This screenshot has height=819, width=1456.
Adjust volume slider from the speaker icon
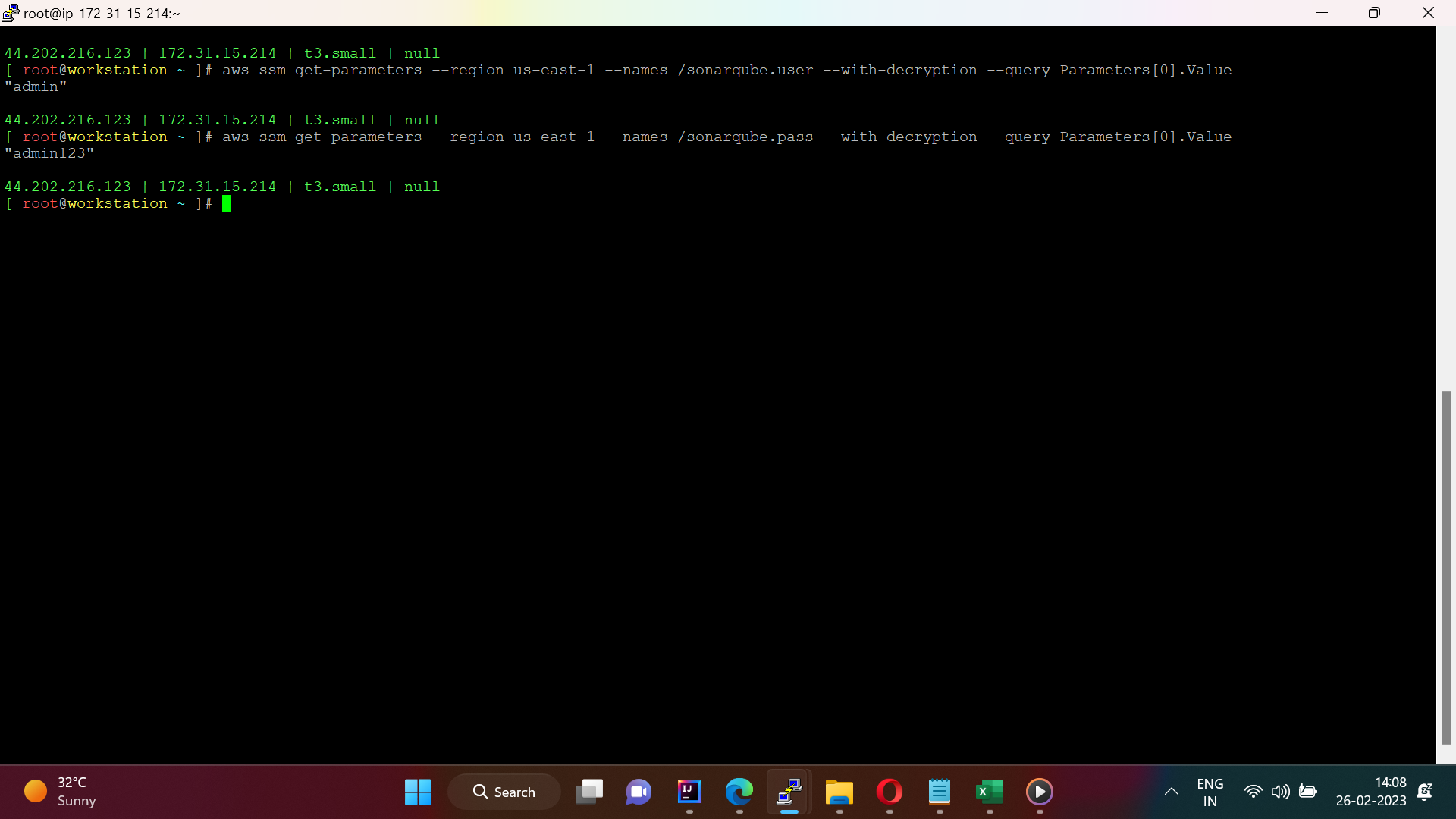(1281, 792)
